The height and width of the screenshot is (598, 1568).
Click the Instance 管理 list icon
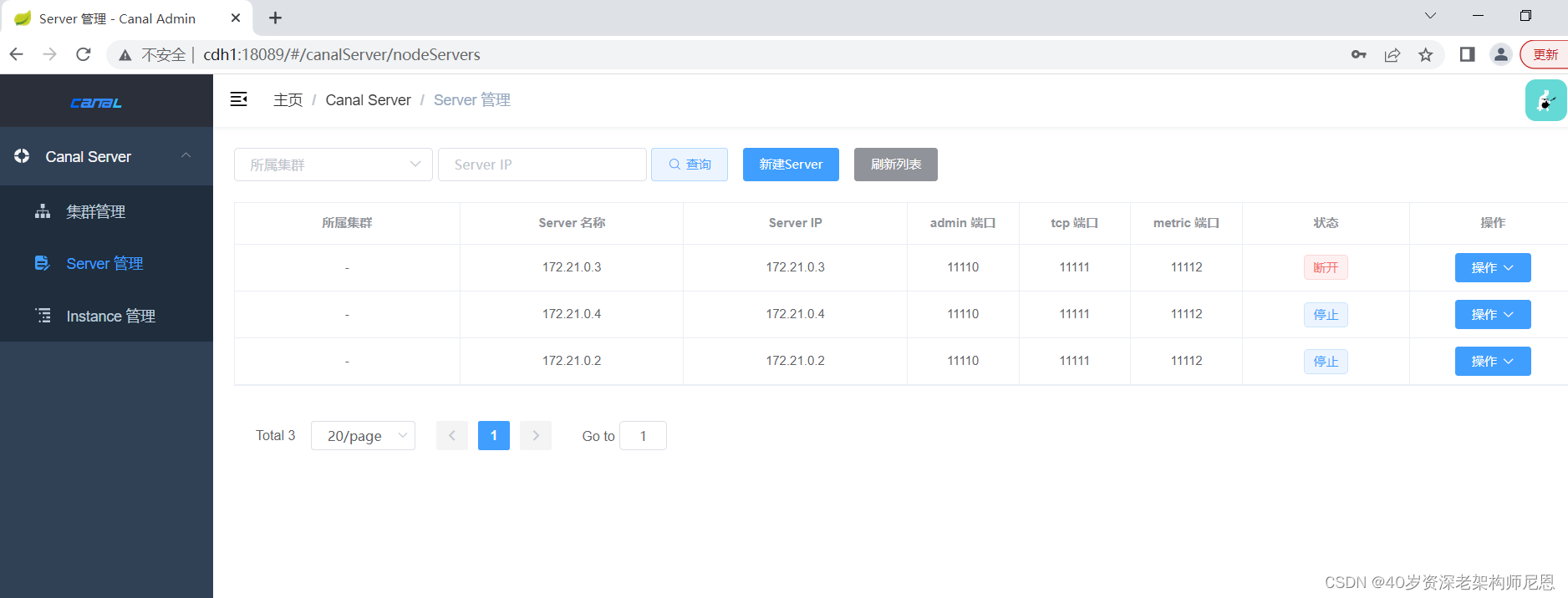[x=43, y=316]
